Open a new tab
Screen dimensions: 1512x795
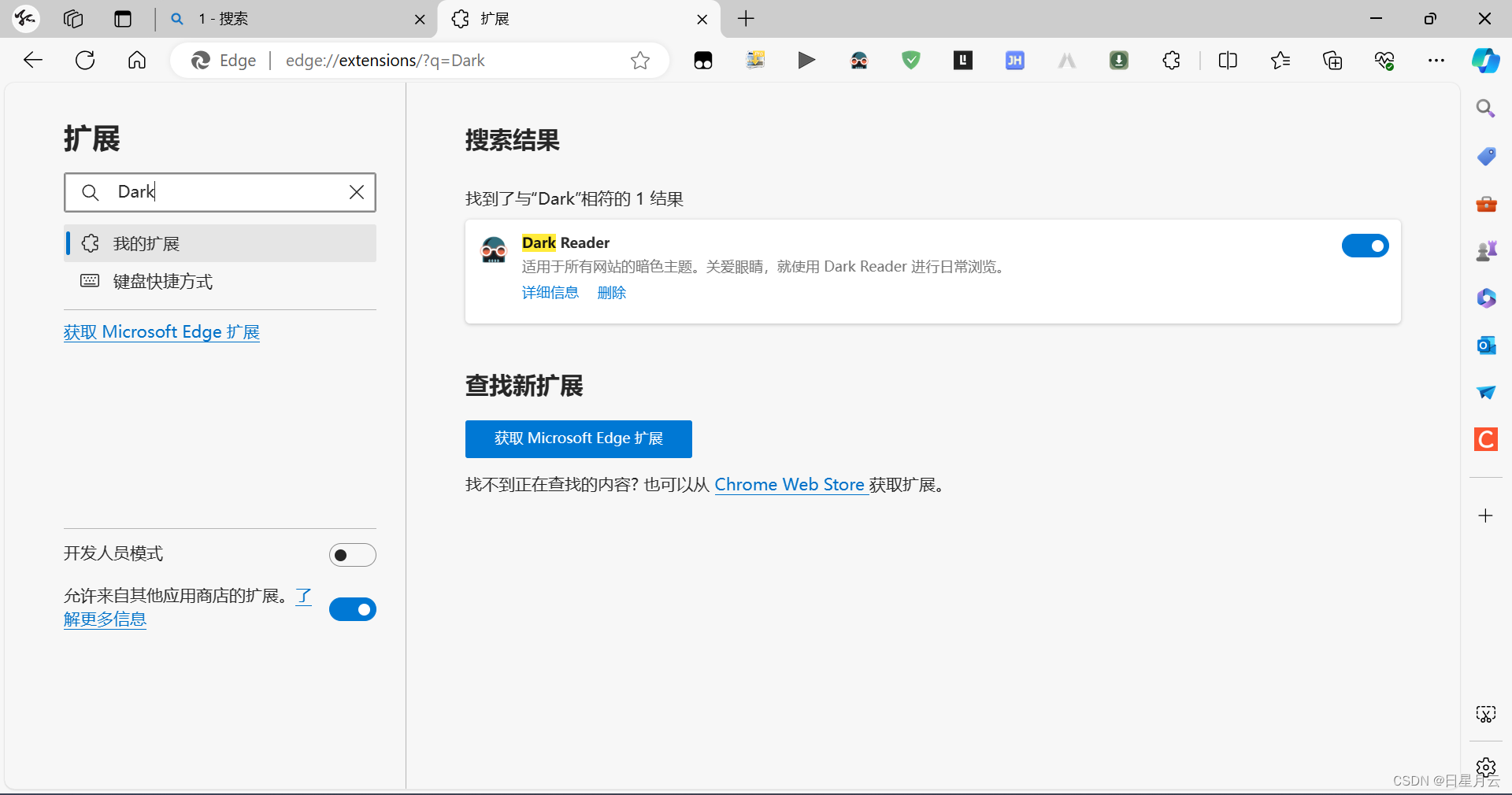[746, 19]
